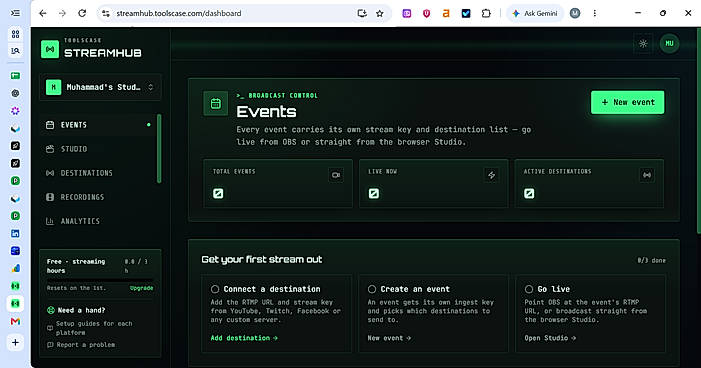Bookmark this page with the star icon

tap(380, 13)
